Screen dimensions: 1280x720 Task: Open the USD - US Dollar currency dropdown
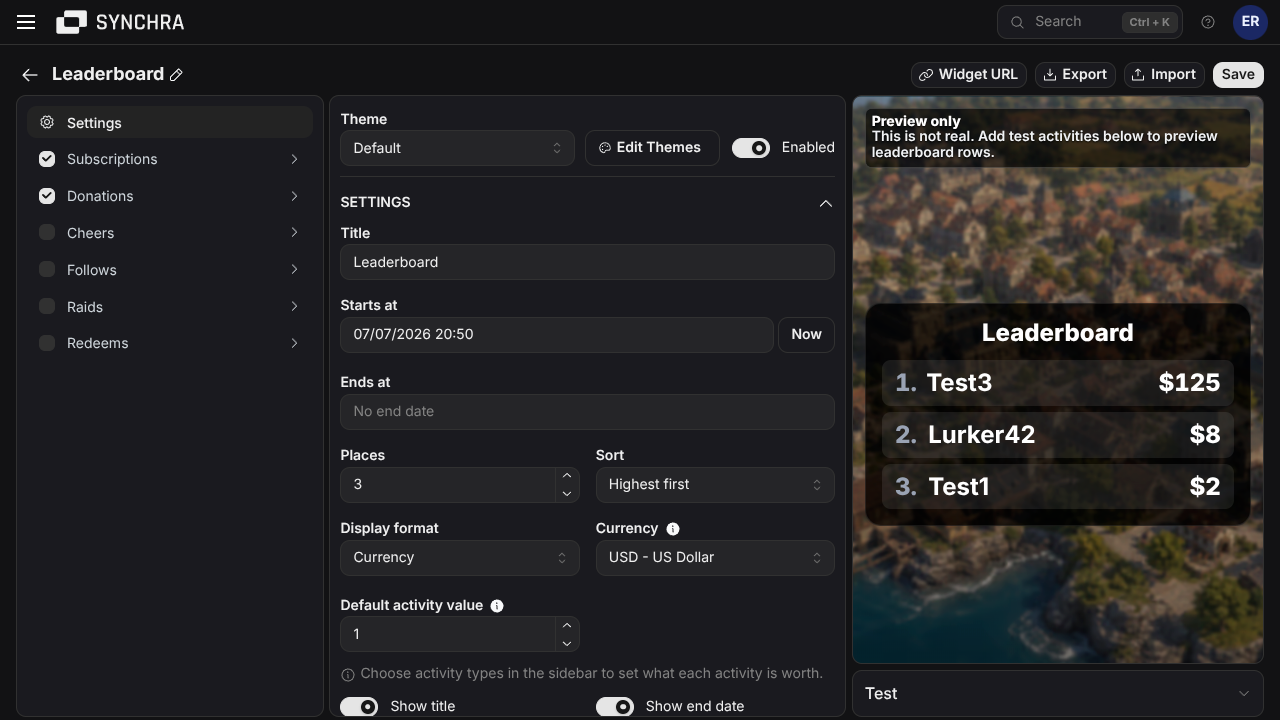pos(715,558)
